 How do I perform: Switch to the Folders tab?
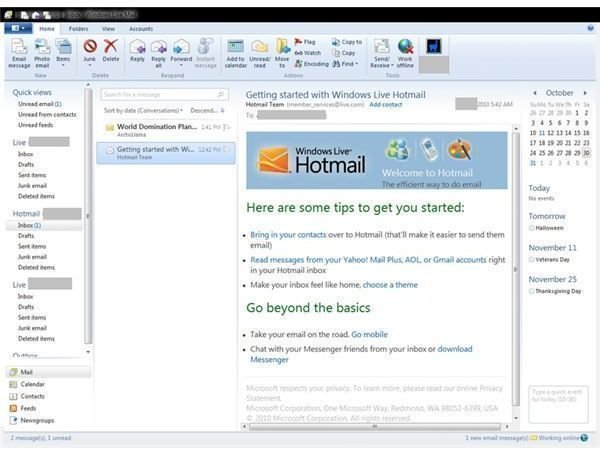pos(78,29)
